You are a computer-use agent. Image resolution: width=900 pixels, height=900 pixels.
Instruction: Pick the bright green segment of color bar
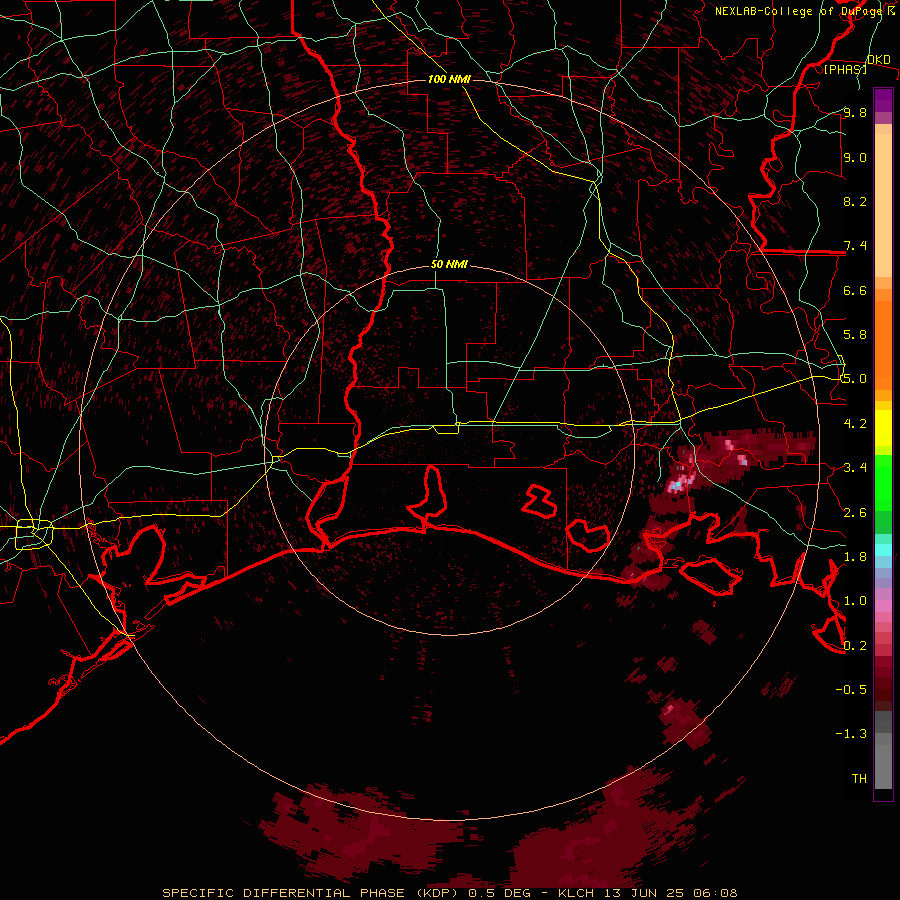[x=883, y=483]
